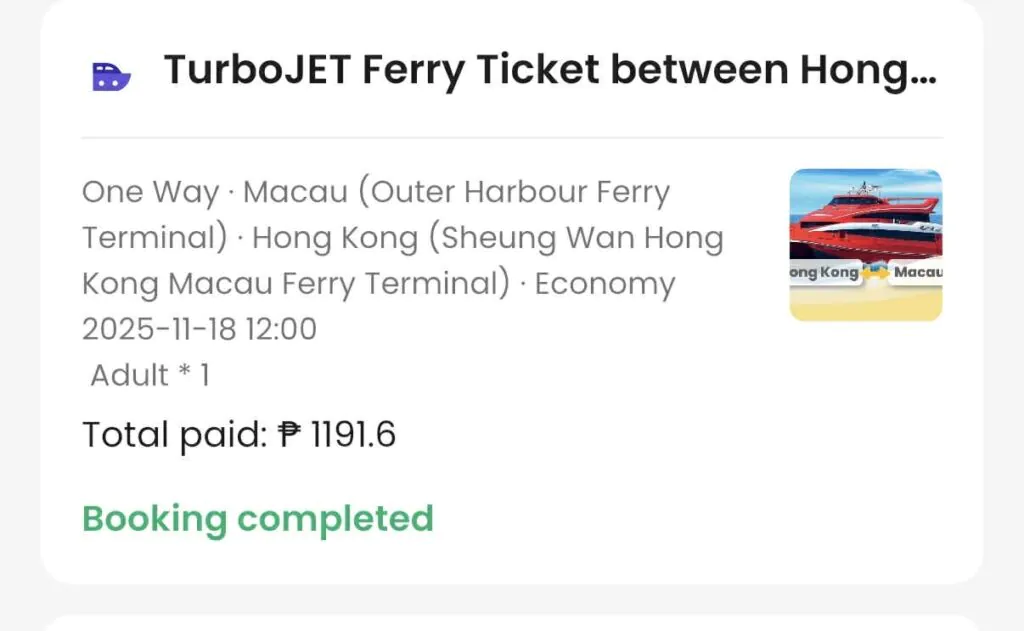The height and width of the screenshot is (631, 1024).
Task: Open the TurboJET ferry thumbnail image
Action: pyautogui.click(x=866, y=245)
